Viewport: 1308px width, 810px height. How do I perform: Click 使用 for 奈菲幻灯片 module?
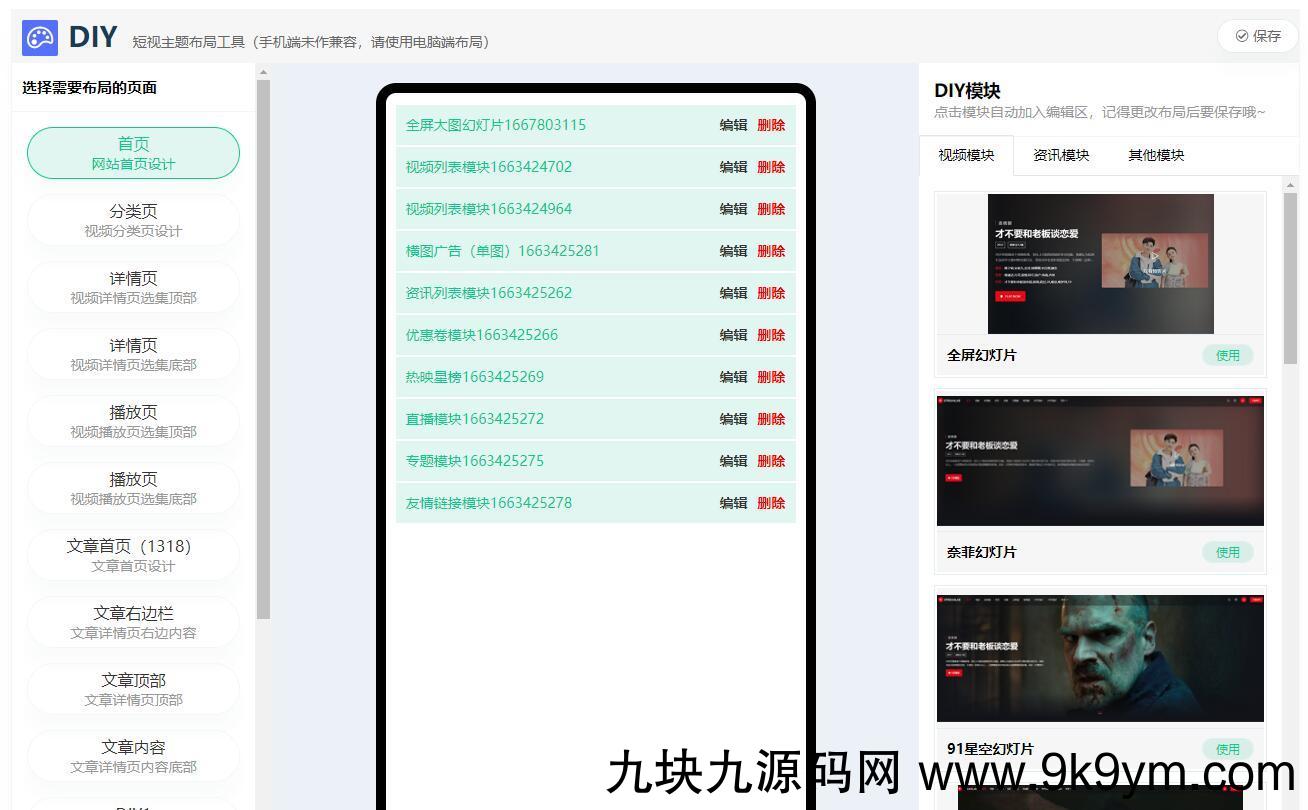point(1227,552)
